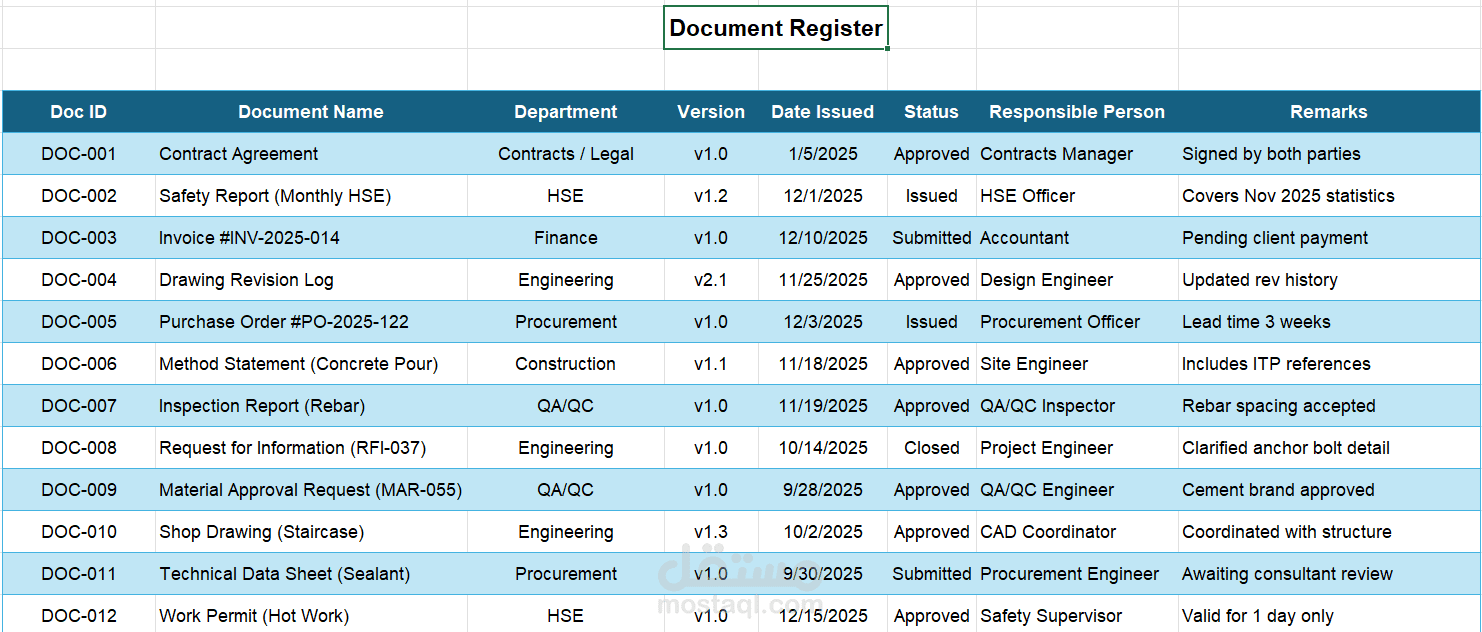The width and height of the screenshot is (1482, 632).
Task: Select the Includes ITP references remark
Action: pos(1329,364)
